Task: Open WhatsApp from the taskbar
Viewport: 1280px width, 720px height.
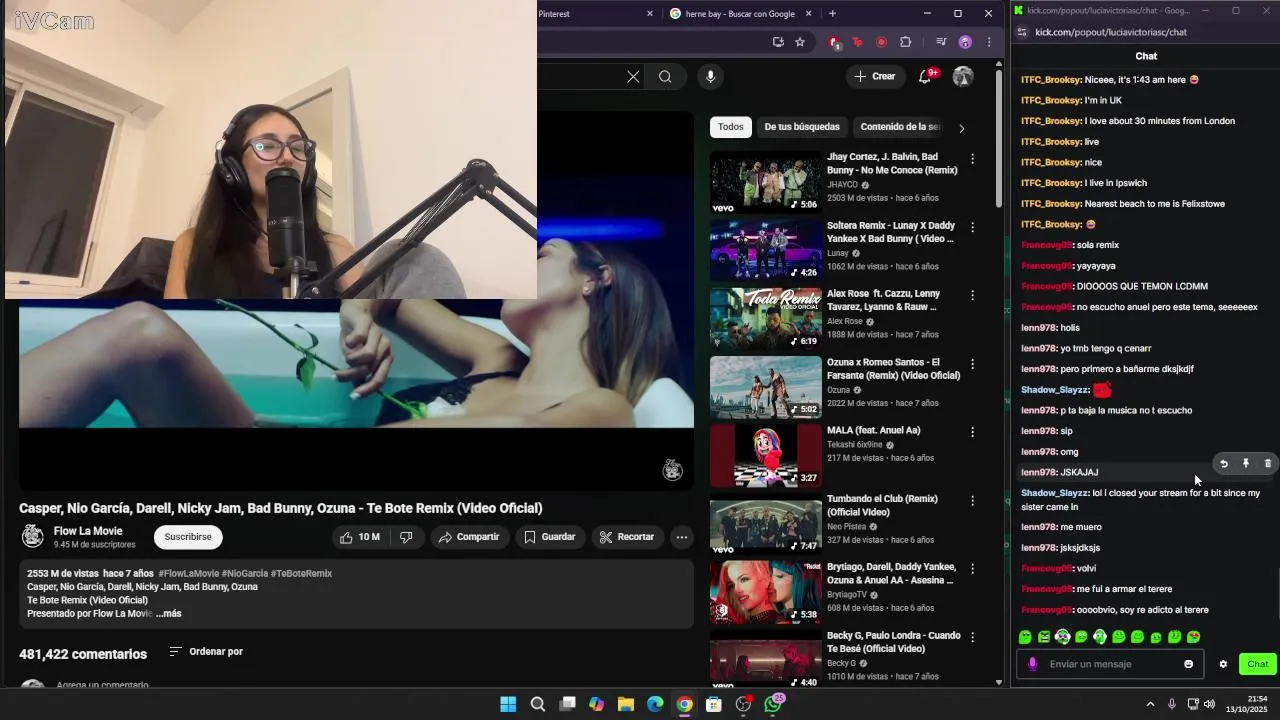Action: (773, 704)
